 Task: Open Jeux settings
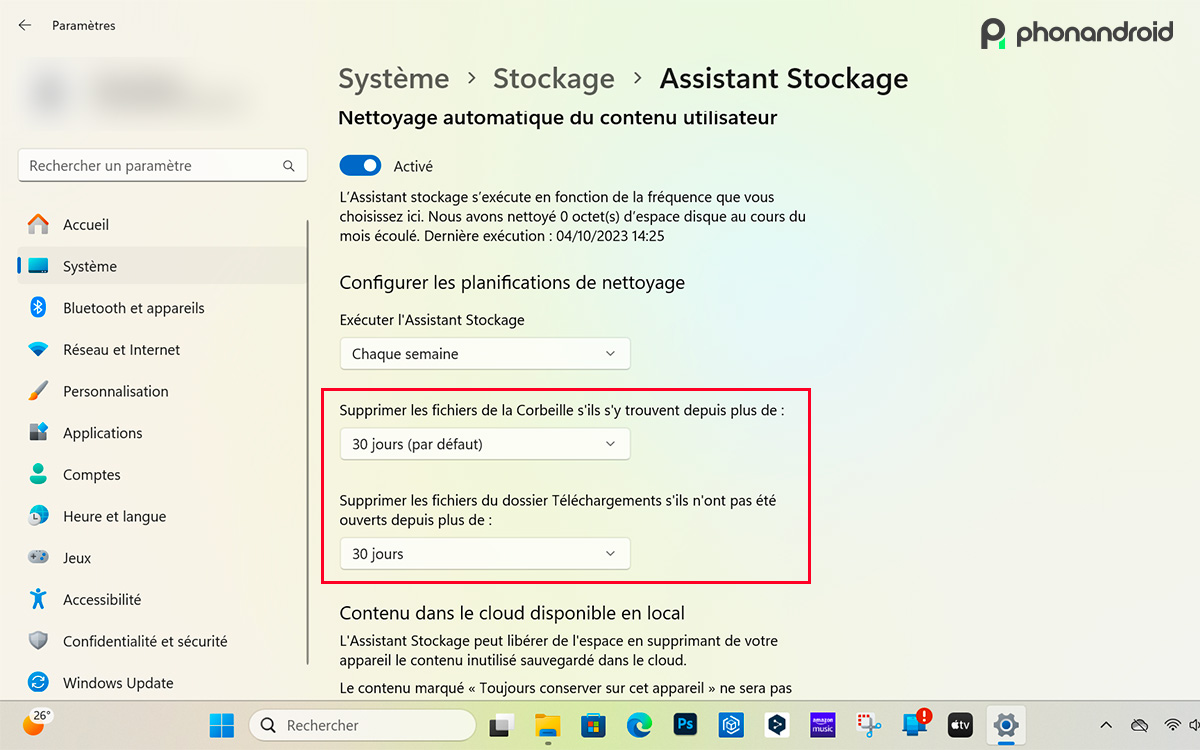click(x=80, y=557)
